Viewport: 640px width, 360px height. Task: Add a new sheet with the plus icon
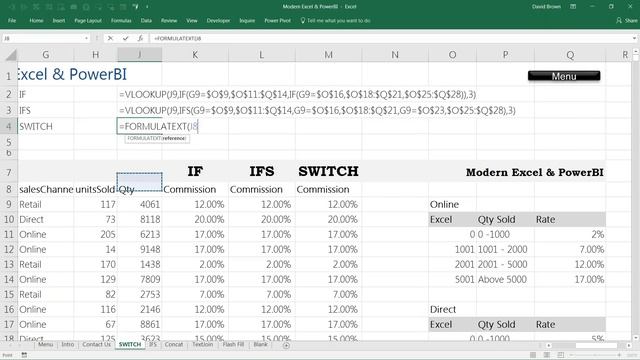[287, 345]
